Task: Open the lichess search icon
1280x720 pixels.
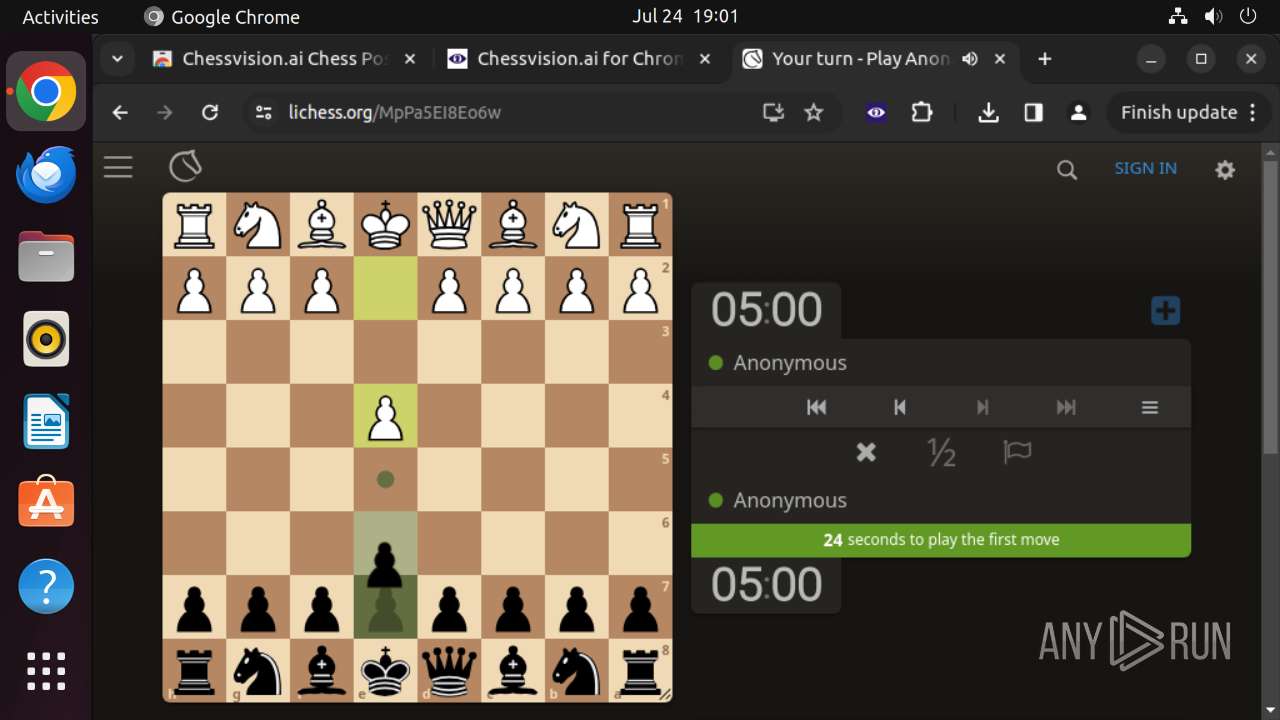Action: (x=1067, y=170)
